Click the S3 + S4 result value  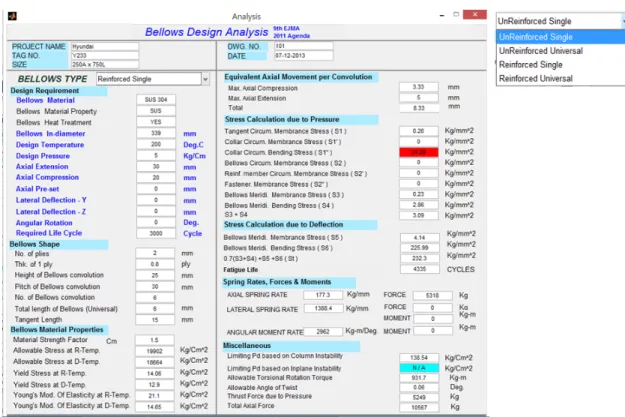pyautogui.click(x=419, y=215)
